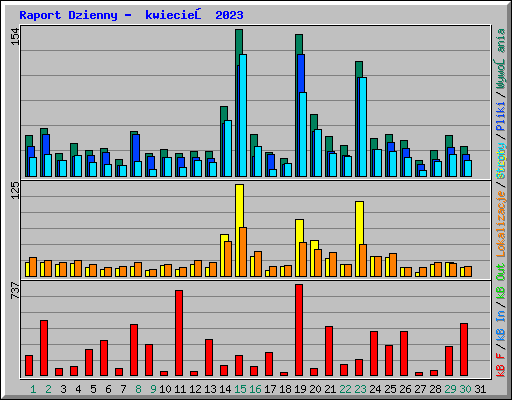Click day label '22' on the x-axis
512x400 pixels.
pos(345,389)
